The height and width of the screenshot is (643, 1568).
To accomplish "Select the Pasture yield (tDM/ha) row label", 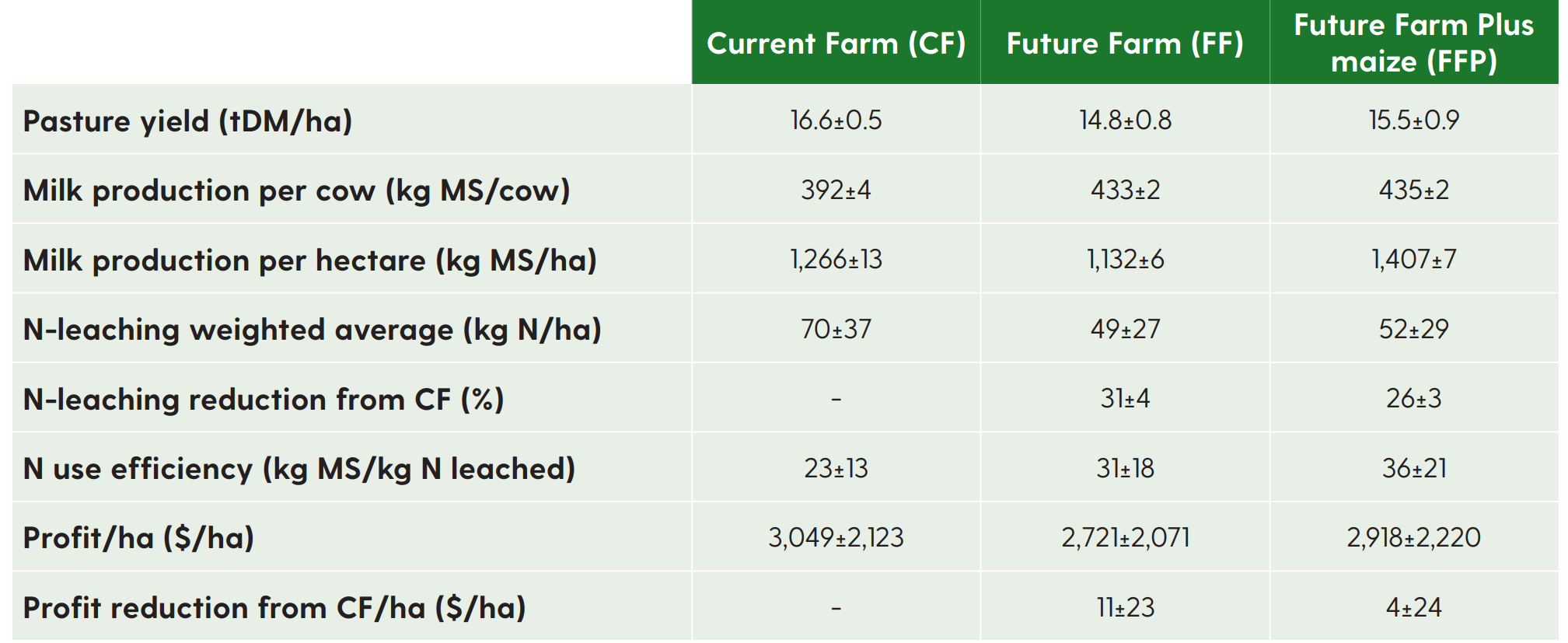I will click(x=187, y=121).
